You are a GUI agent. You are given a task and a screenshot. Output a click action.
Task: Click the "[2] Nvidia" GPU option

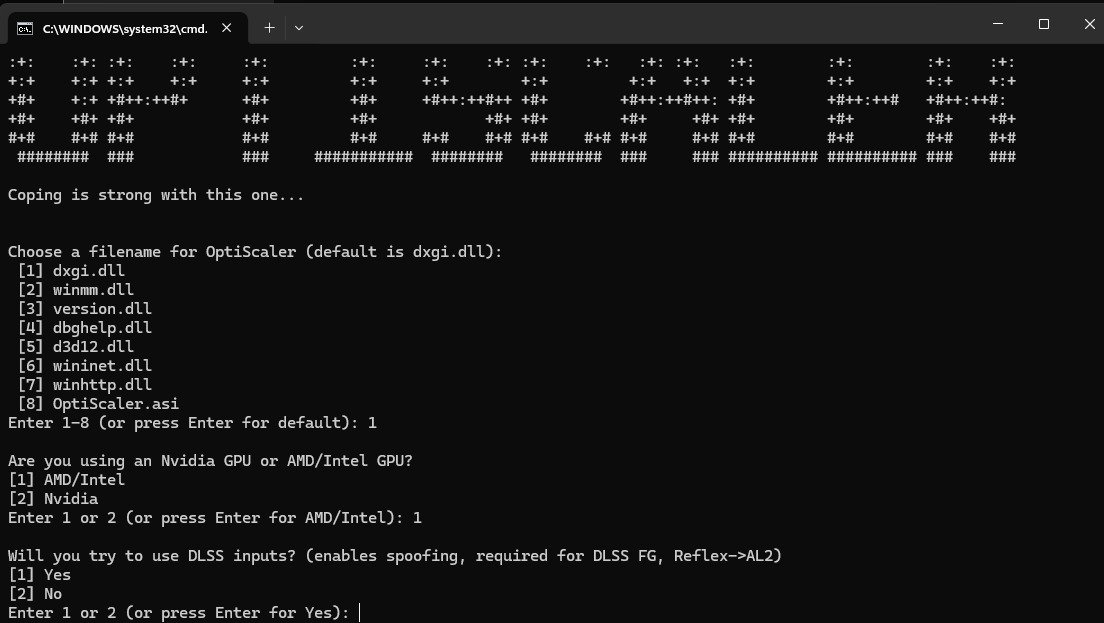[53, 499]
